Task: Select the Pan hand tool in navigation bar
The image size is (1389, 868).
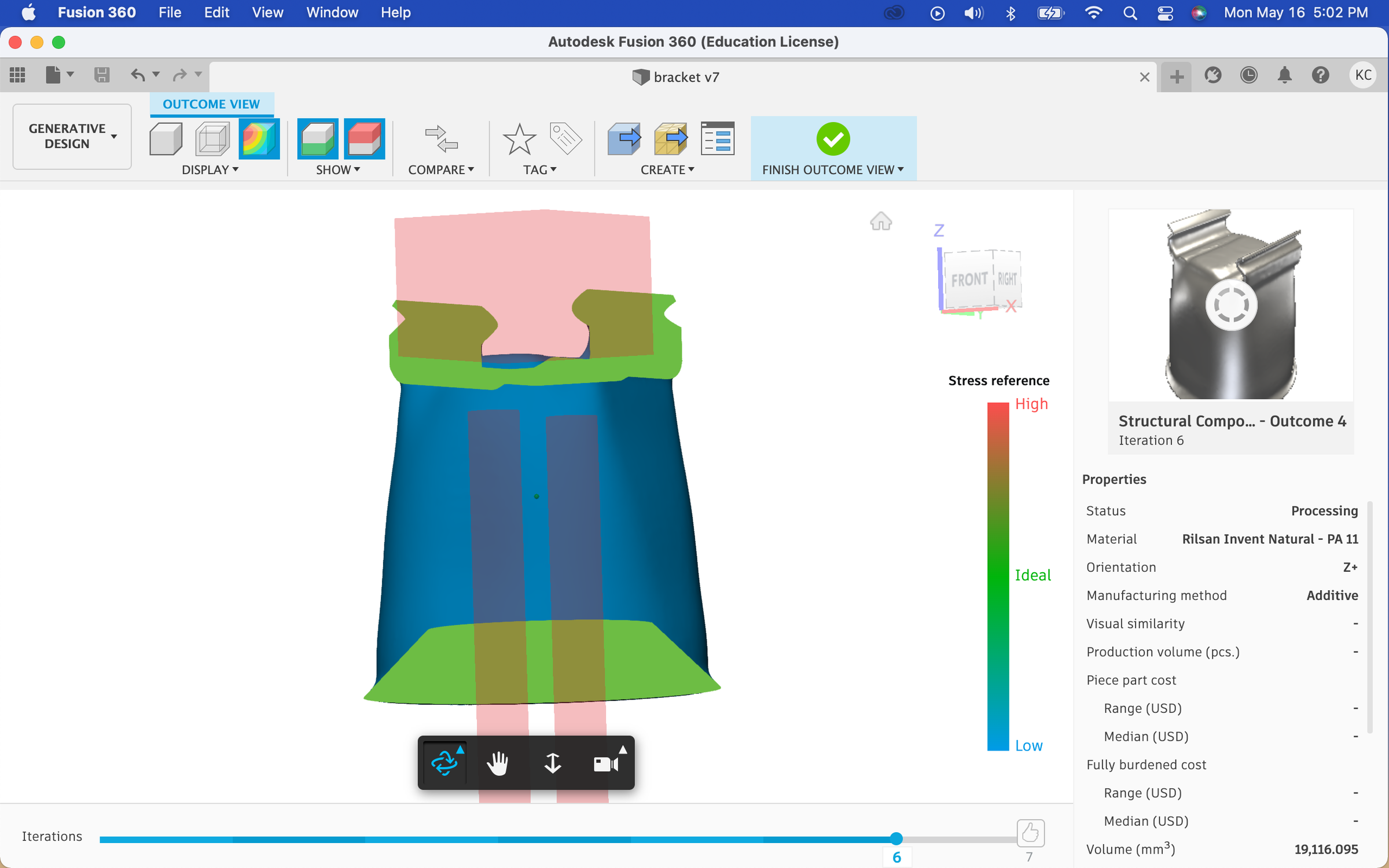Action: pos(498,763)
